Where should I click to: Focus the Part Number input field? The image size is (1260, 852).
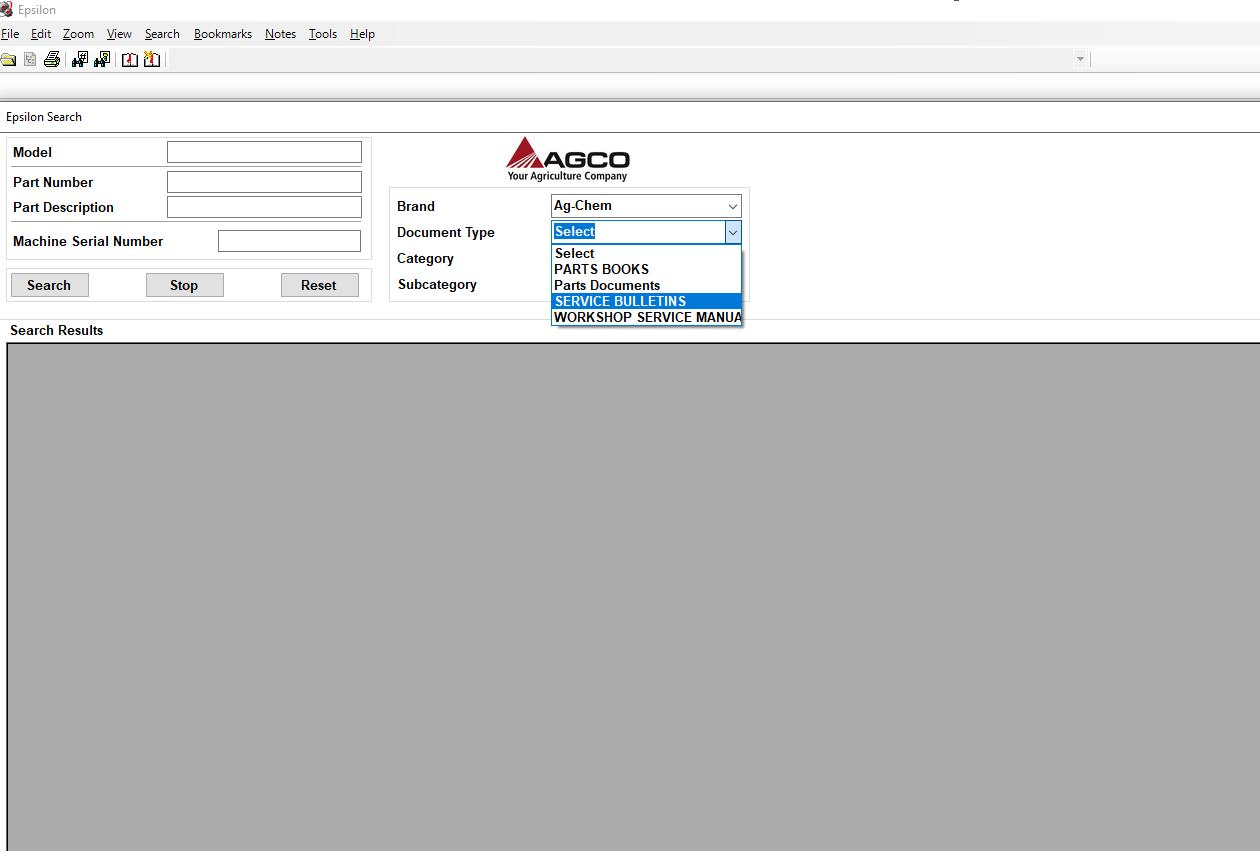264,182
